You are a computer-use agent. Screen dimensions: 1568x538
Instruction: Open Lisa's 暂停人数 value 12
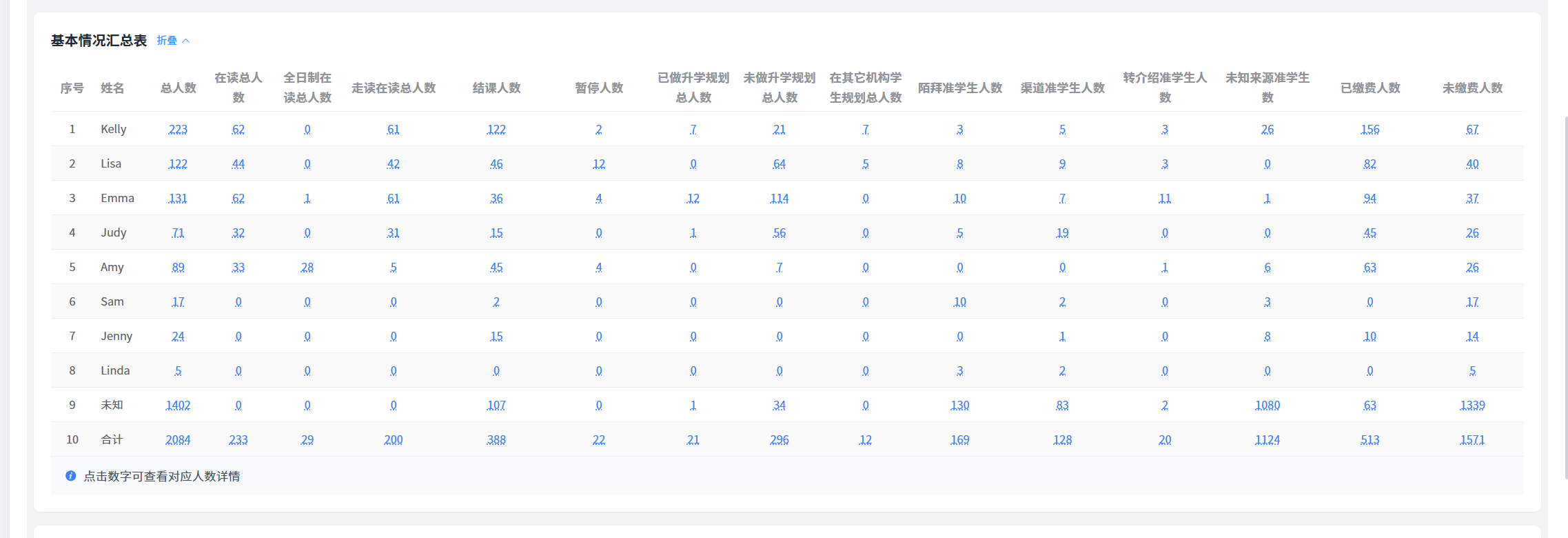coord(599,163)
